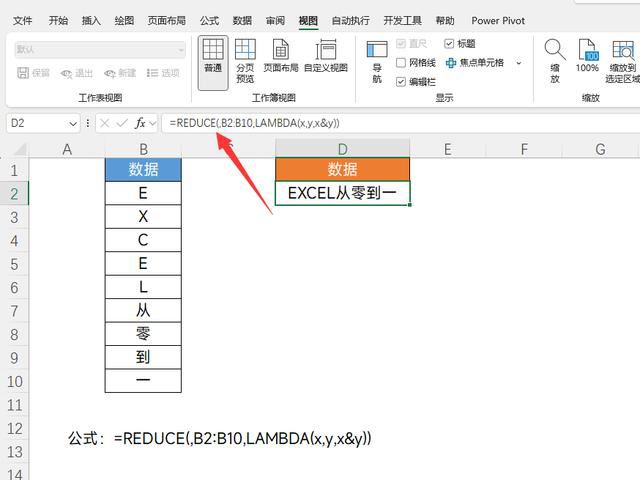The image size is (640, 480).
Task: Create a New (新建) sheet view
Action: click(120, 73)
